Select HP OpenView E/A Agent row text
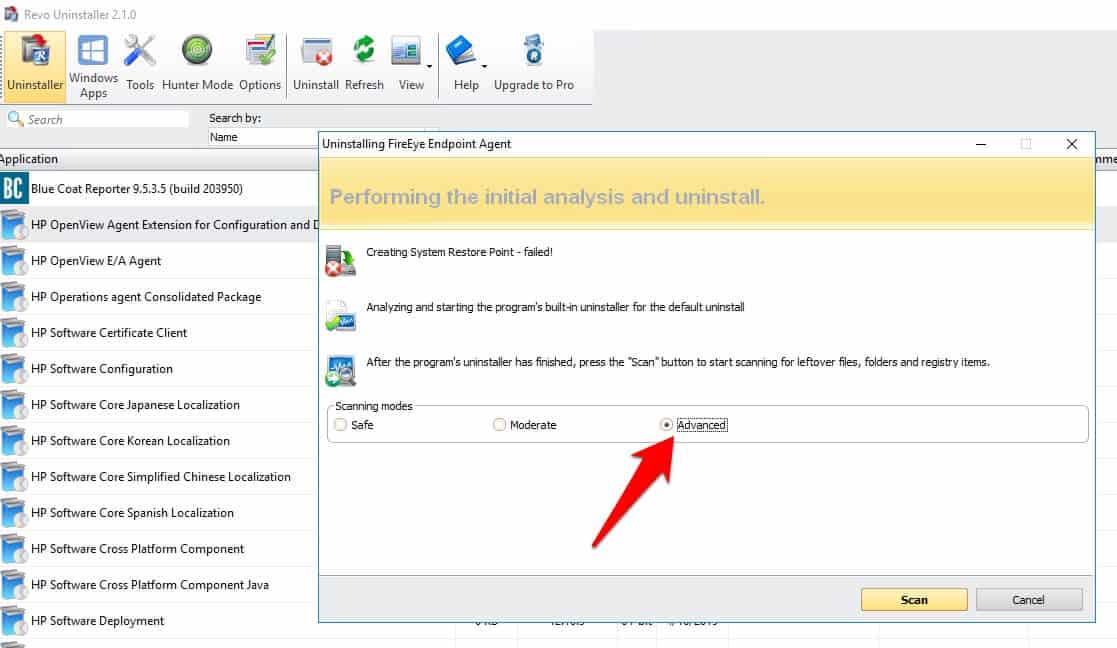1117x648 pixels. tap(96, 261)
